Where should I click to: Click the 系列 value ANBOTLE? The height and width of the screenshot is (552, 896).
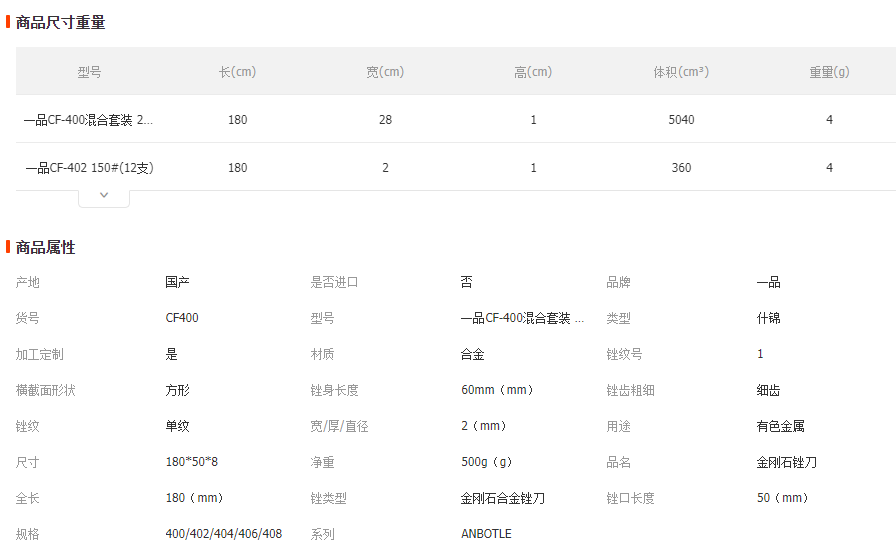click(486, 534)
